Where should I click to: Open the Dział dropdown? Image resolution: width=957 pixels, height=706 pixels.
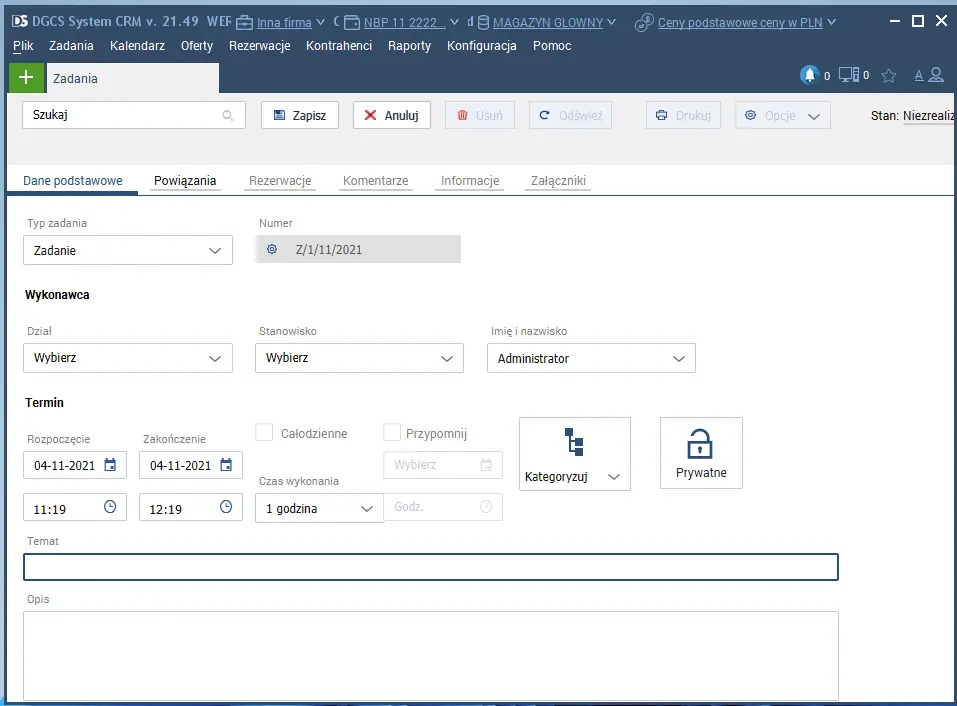(x=128, y=358)
